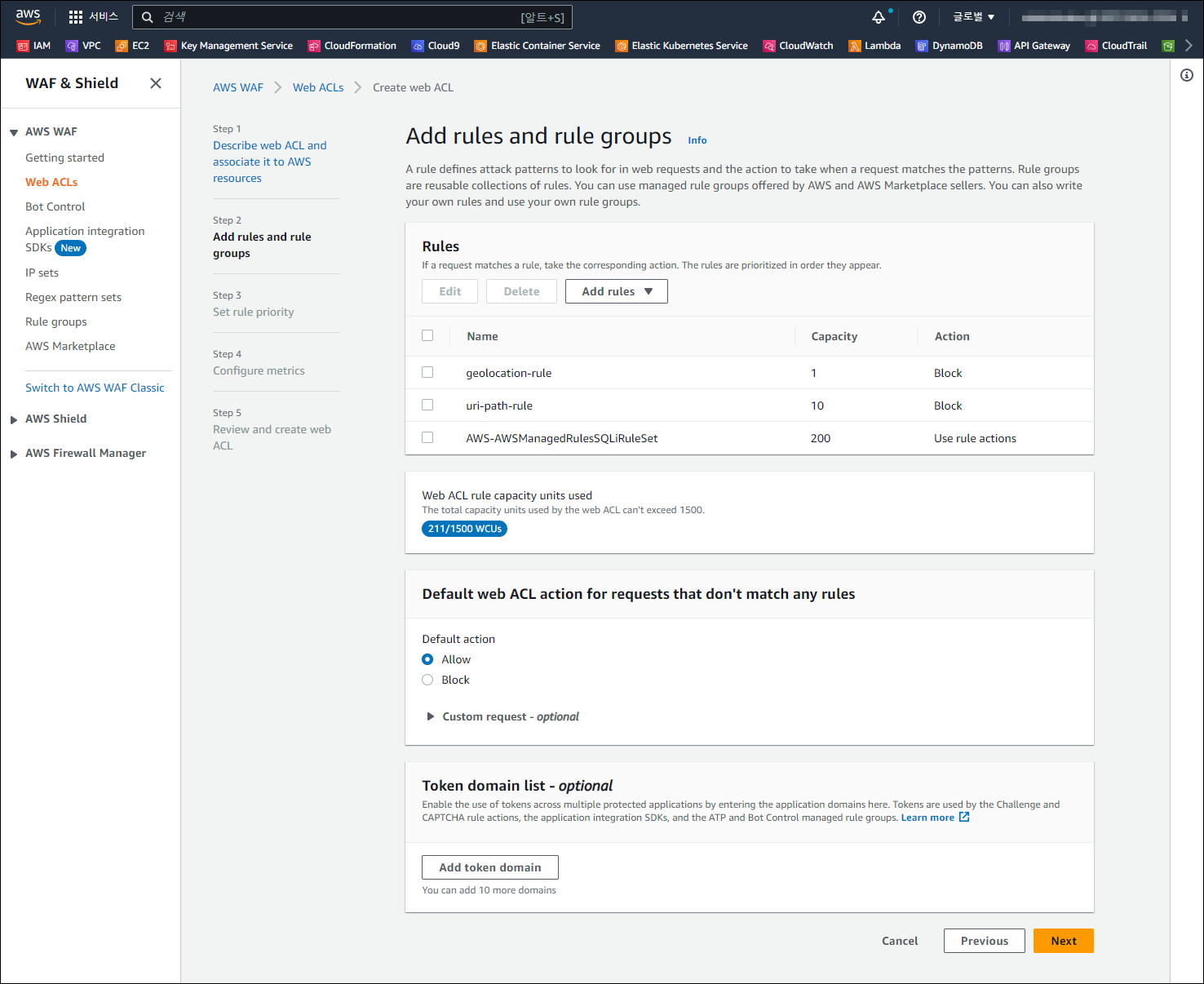Screen dimensions: 1204x984
Task: Open Bot Control in sidebar
Action: (55, 206)
